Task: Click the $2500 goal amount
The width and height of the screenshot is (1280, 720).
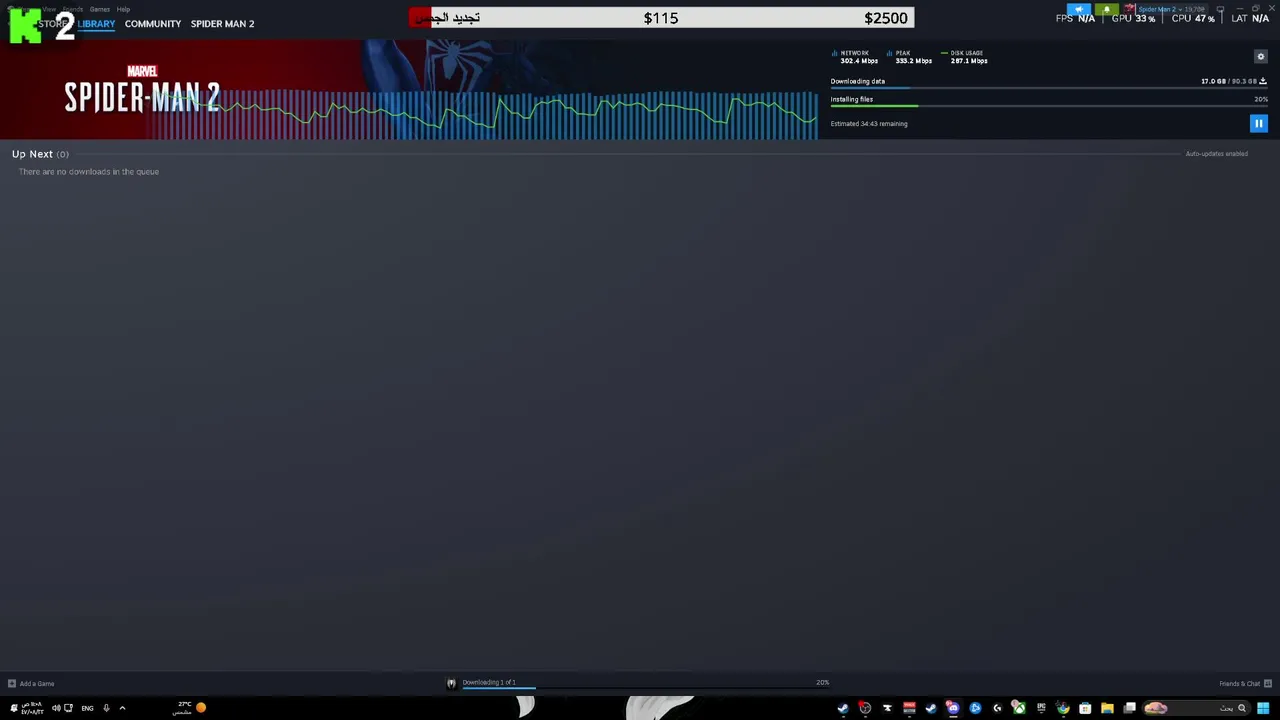Action: (x=886, y=18)
